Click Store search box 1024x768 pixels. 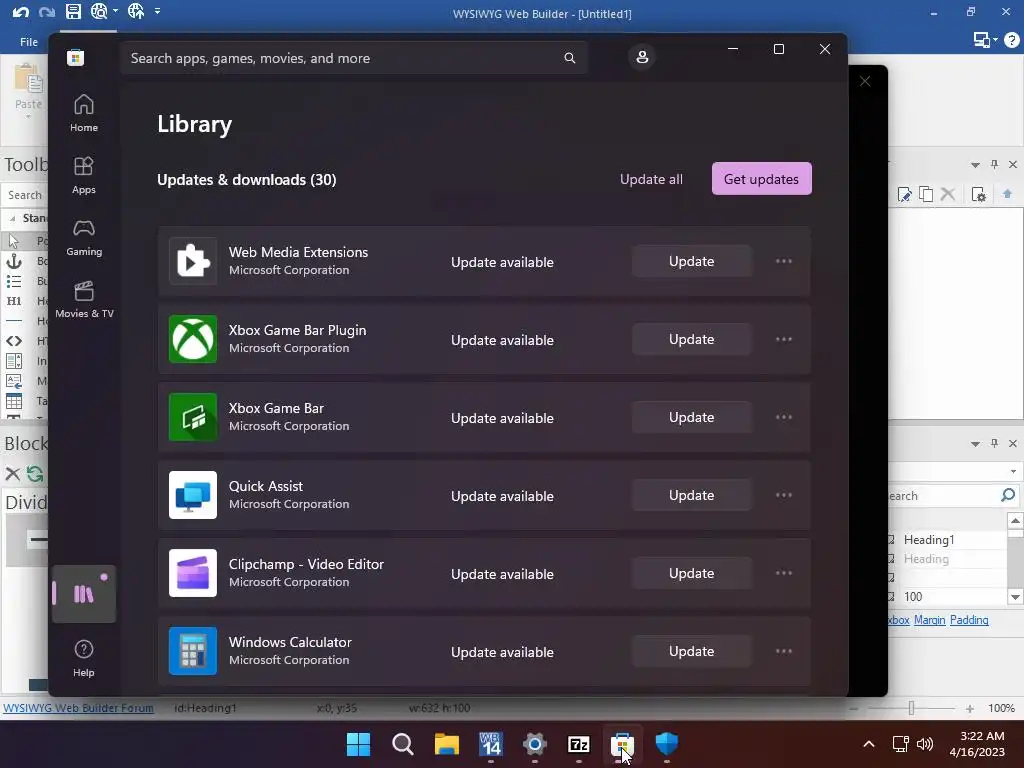(x=353, y=58)
